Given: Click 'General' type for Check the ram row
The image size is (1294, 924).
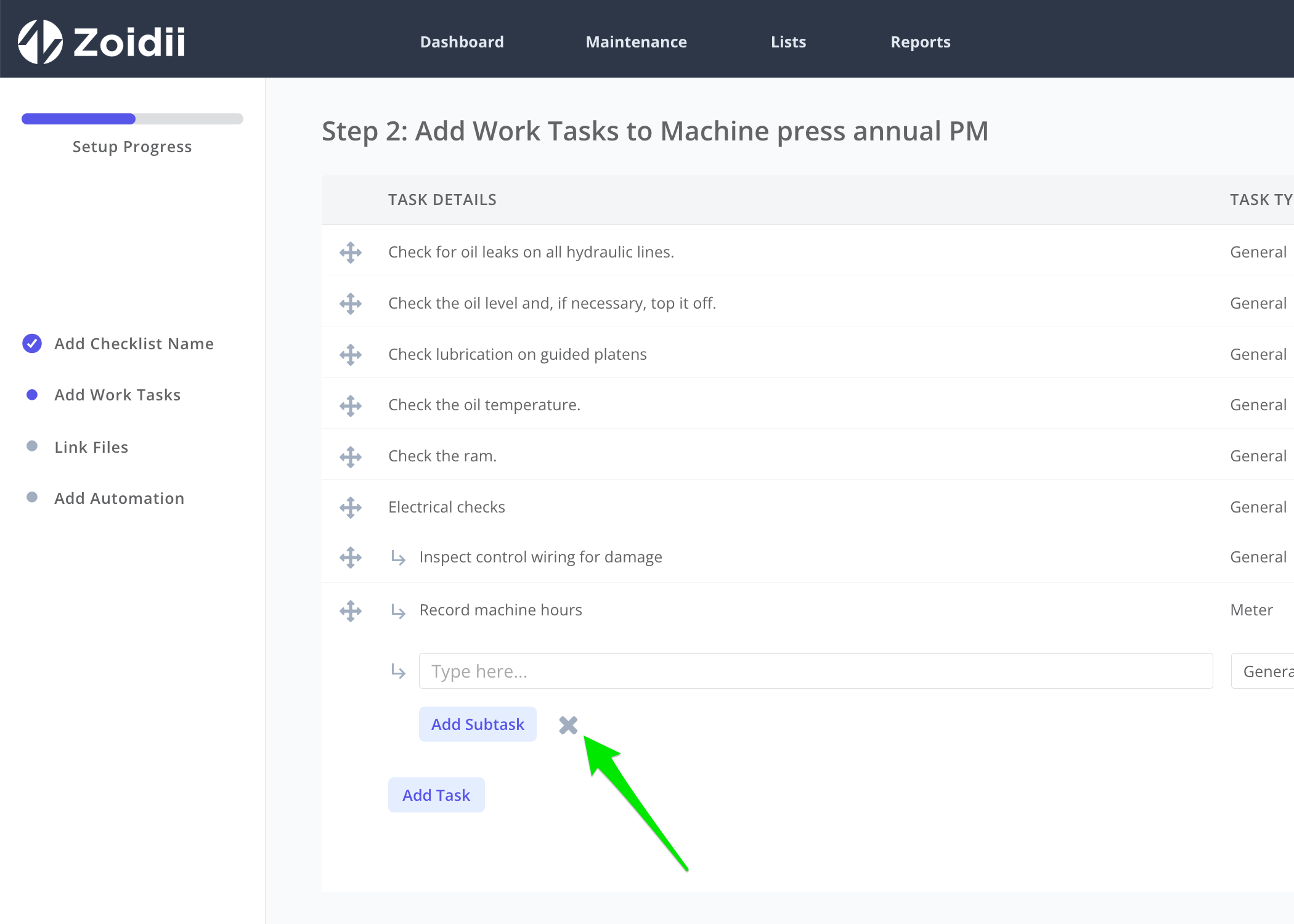Looking at the screenshot, I should (x=1258, y=456).
